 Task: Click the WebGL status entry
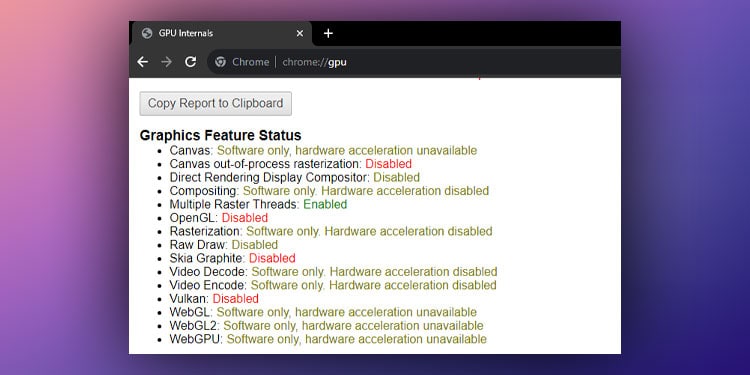pos(323,312)
